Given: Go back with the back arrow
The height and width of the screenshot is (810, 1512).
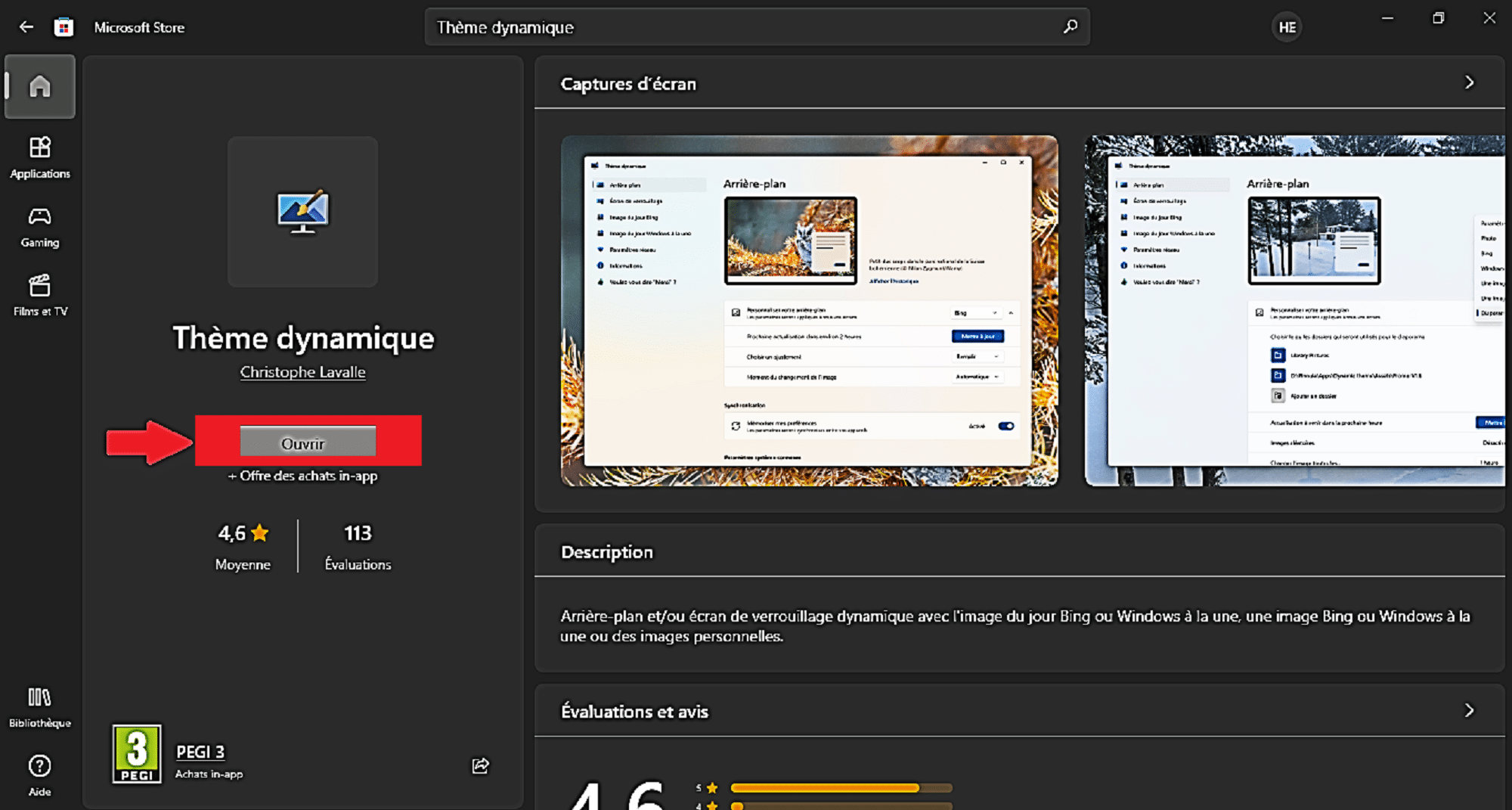Looking at the screenshot, I should click(x=26, y=27).
